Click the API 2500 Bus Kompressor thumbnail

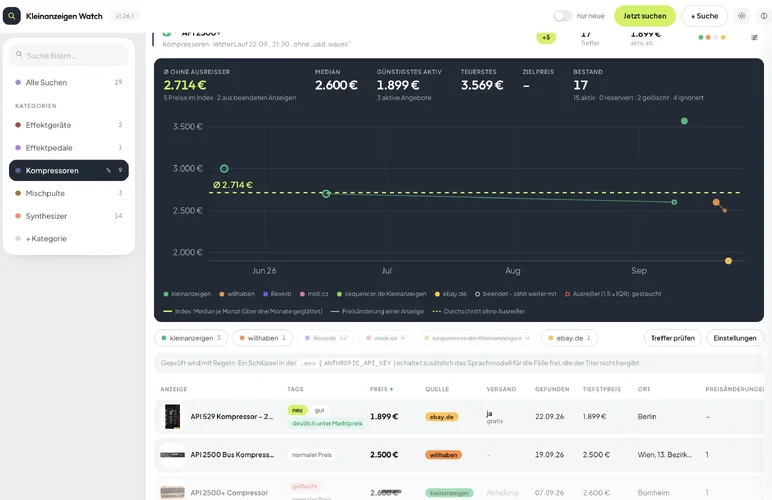[x=172, y=455]
